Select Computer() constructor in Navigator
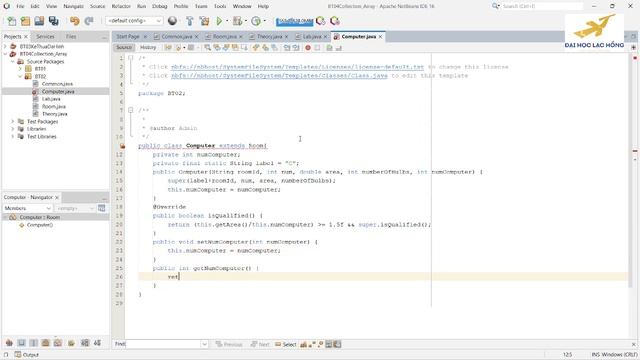The width and height of the screenshot is (640, 360). click(40, 225)
